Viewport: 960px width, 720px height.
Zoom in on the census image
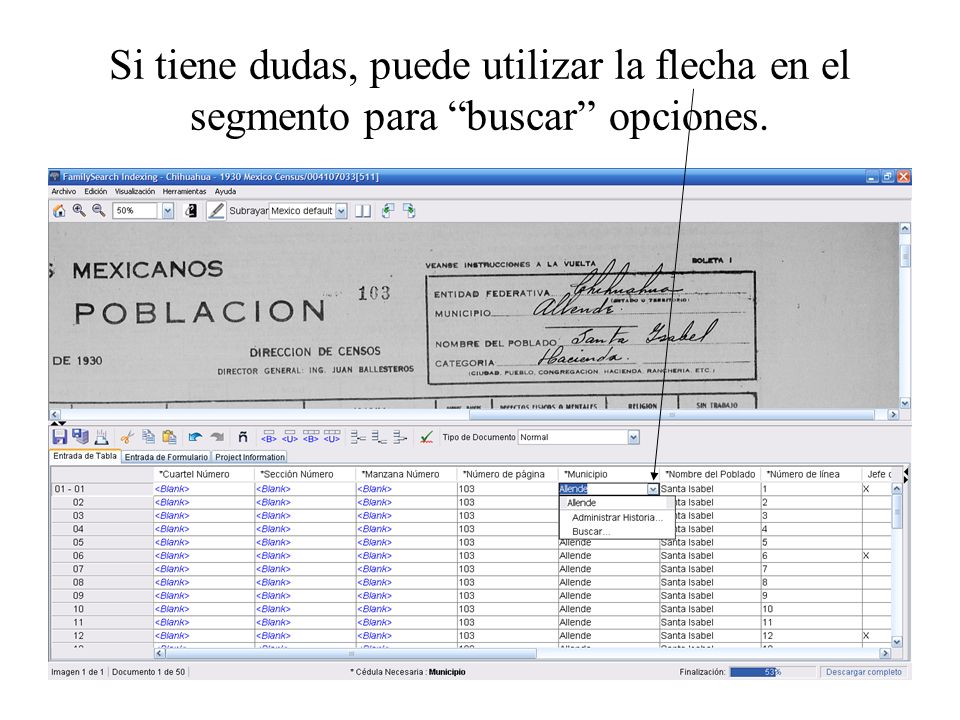tap(79, 211)
